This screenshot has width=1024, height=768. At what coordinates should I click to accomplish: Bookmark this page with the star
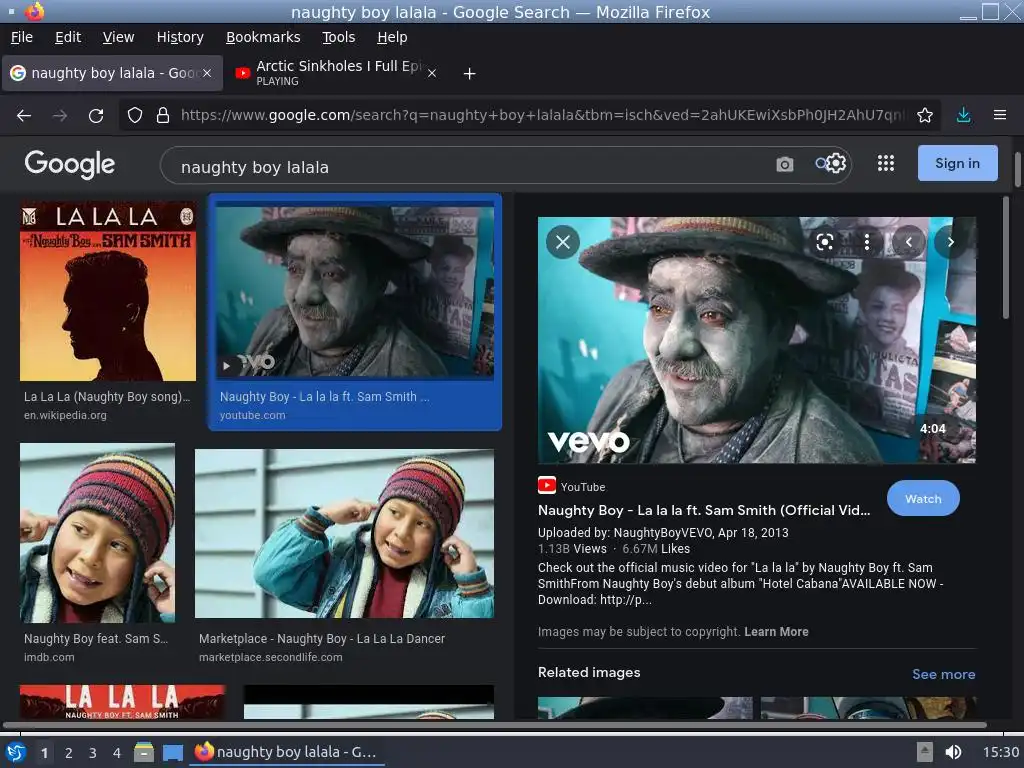(x=925, y=116)
